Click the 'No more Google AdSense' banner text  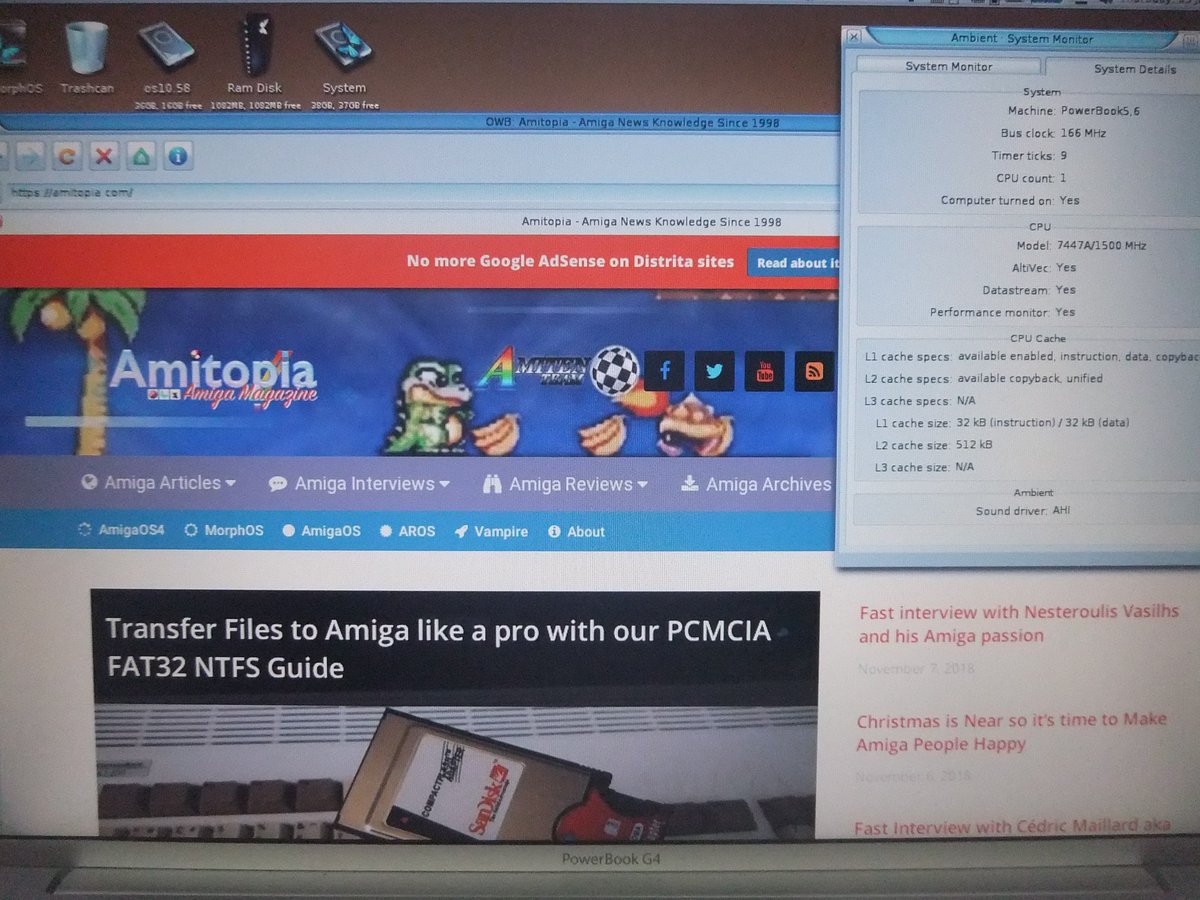point(570,261)
